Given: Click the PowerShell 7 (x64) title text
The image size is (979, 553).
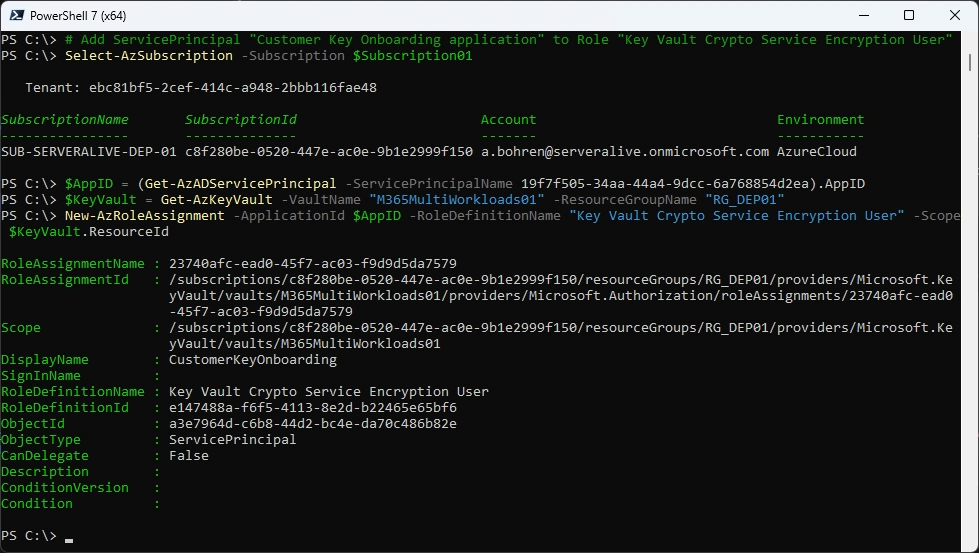Looking at the screenshot, I should click(78, 16).
